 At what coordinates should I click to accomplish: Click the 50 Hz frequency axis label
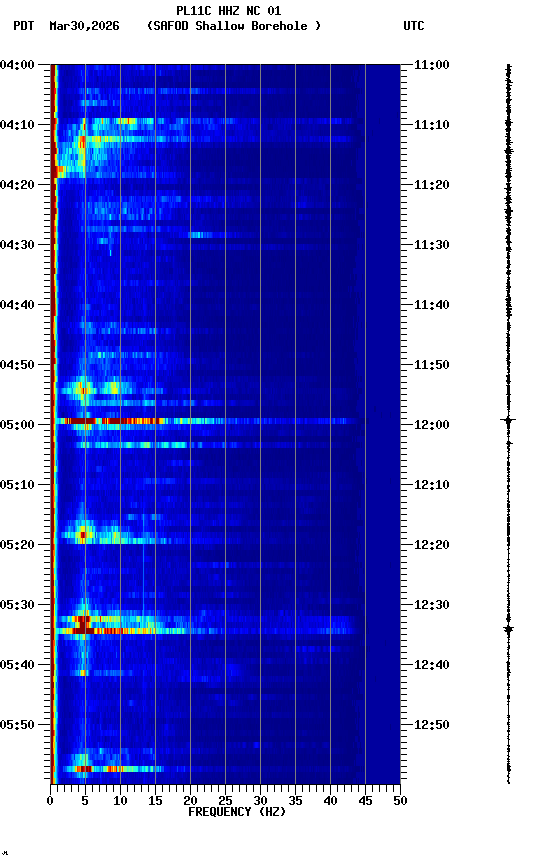click(400, 801)
